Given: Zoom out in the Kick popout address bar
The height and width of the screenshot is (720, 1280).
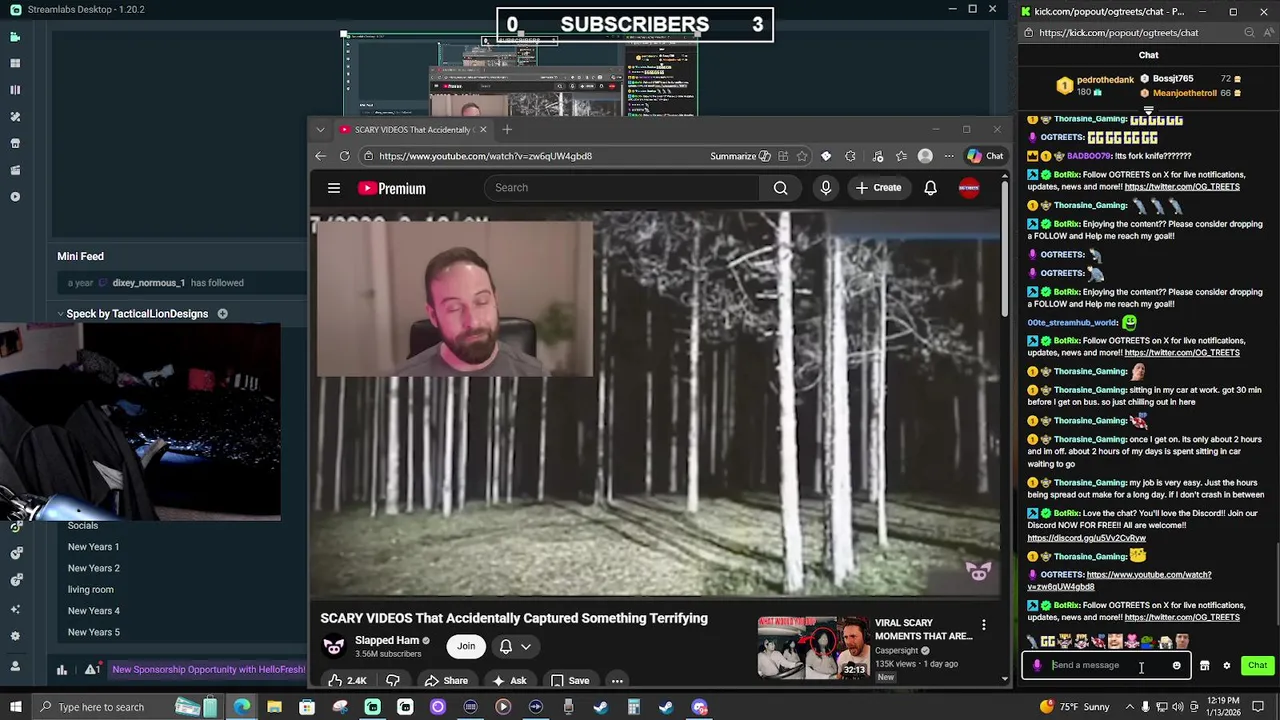Looking at the screenshot, I should coord(1249,33).
